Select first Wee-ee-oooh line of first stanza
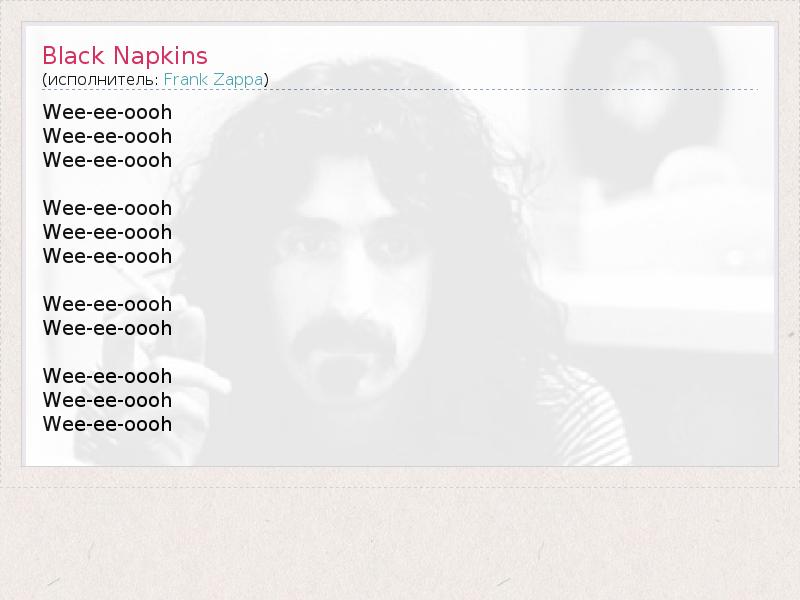 pos(107,112)
